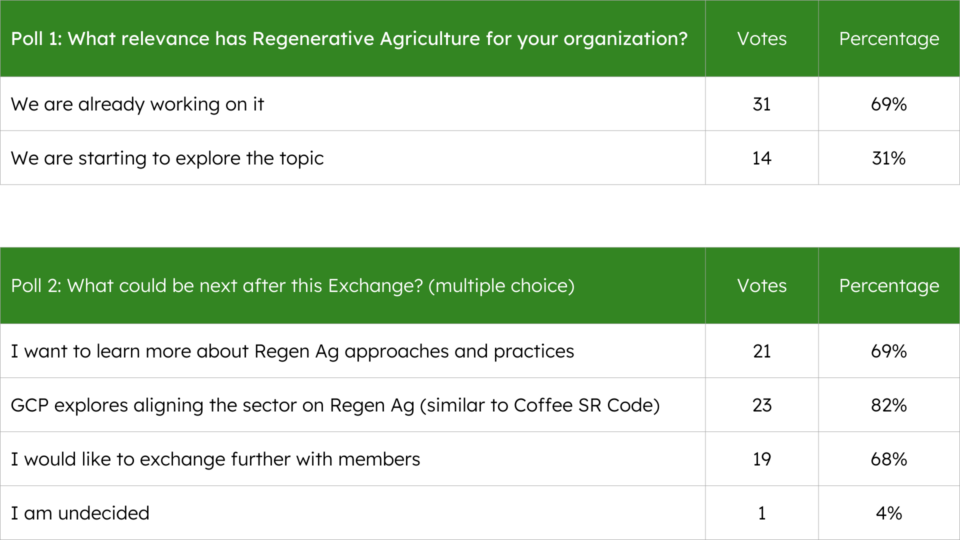This screenshot has width=960, height=540.
Task: Click the 69% cell in Poll 1
Action: pos(889,104)
